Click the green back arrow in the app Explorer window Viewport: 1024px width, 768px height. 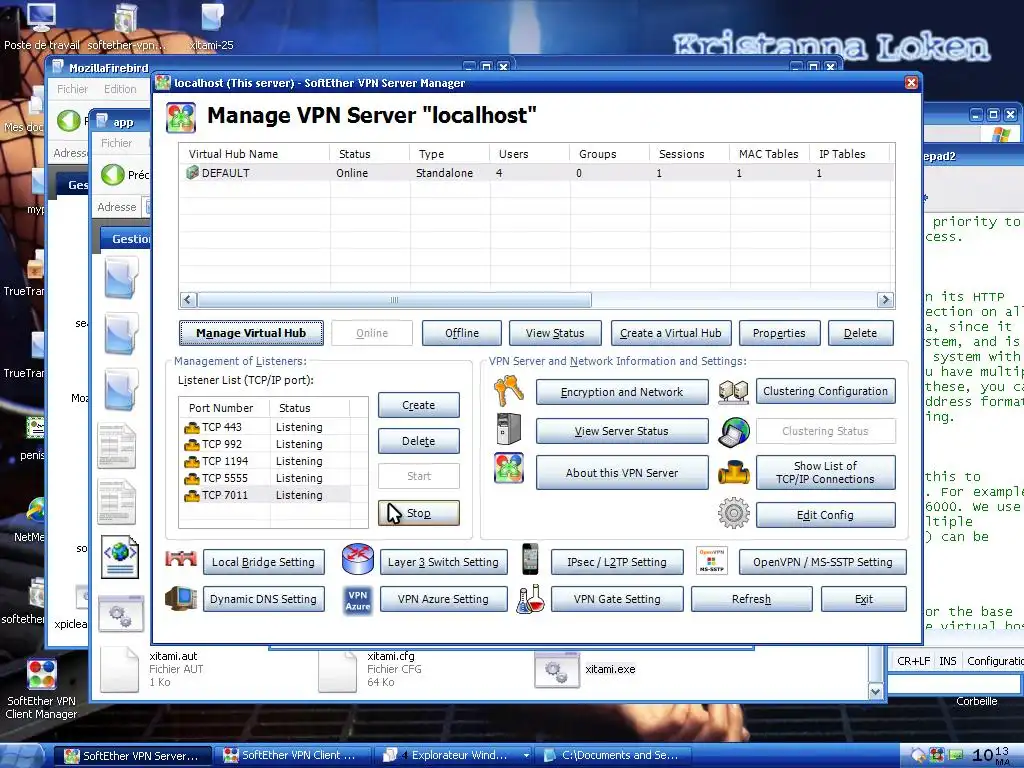[113, 174]
